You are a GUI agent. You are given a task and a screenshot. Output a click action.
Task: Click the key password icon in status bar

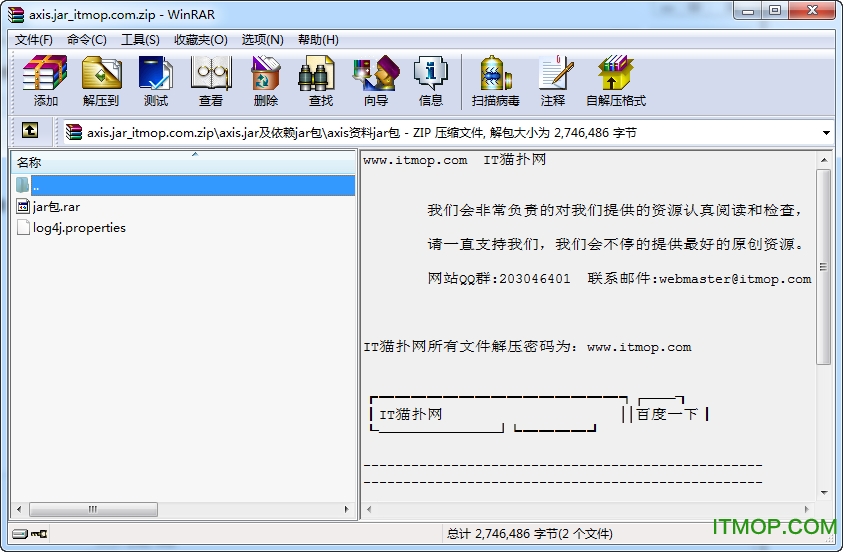[x=39, y=534]
